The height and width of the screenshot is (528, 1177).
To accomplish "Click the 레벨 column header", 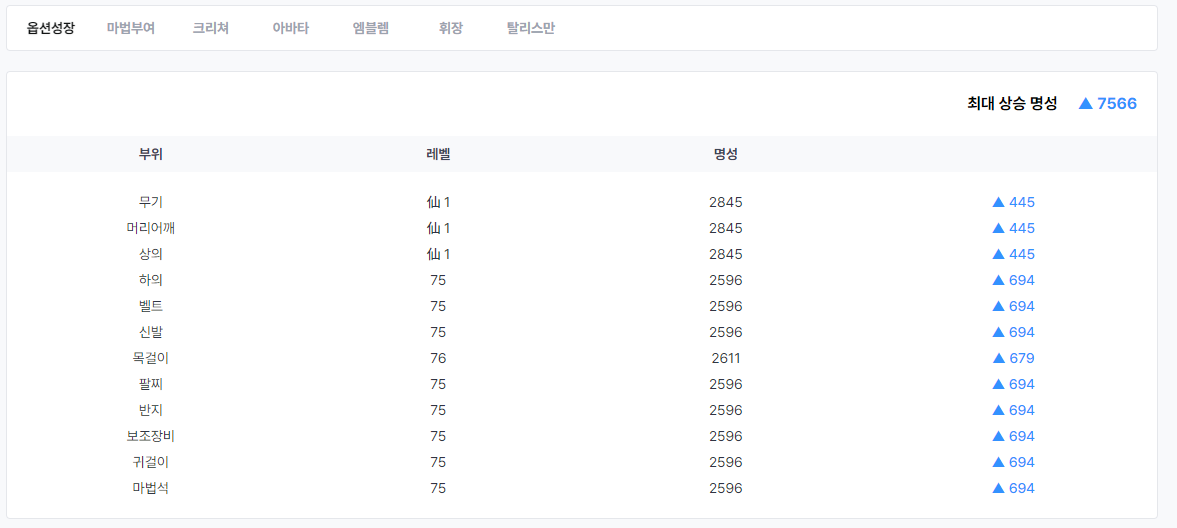I will [x=438, y=154].
